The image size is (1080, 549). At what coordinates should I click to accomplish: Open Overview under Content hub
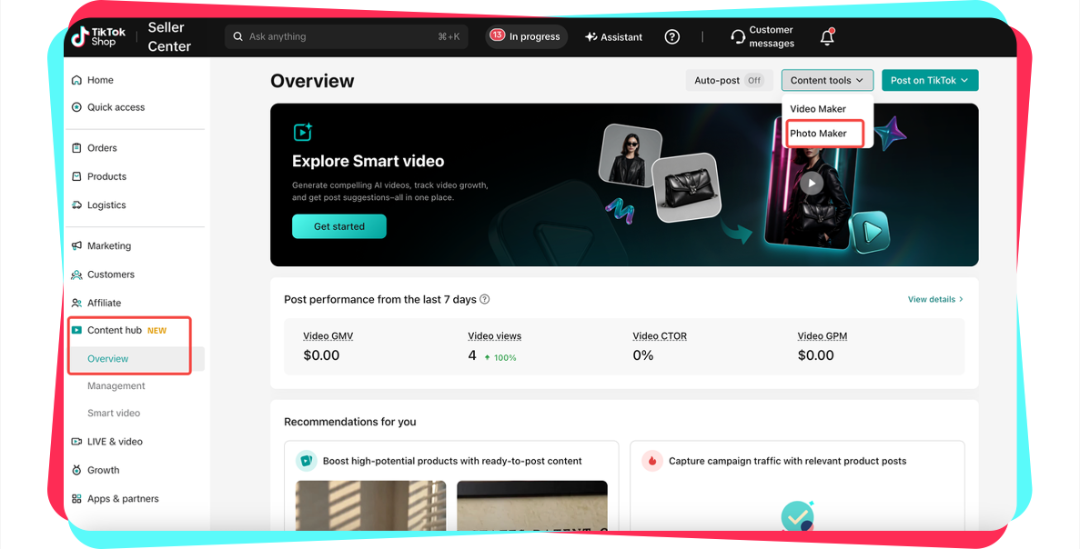click(107, 358)
